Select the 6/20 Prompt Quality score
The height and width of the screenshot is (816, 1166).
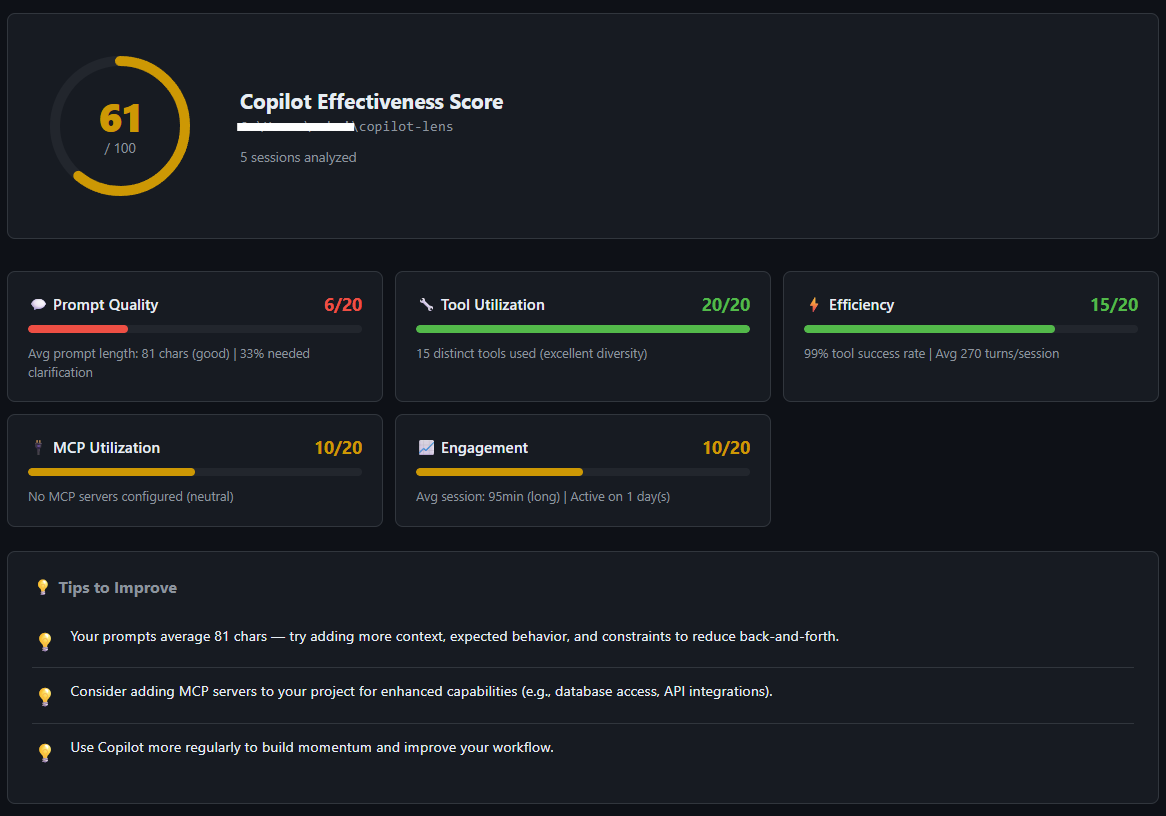pos(343,304)
